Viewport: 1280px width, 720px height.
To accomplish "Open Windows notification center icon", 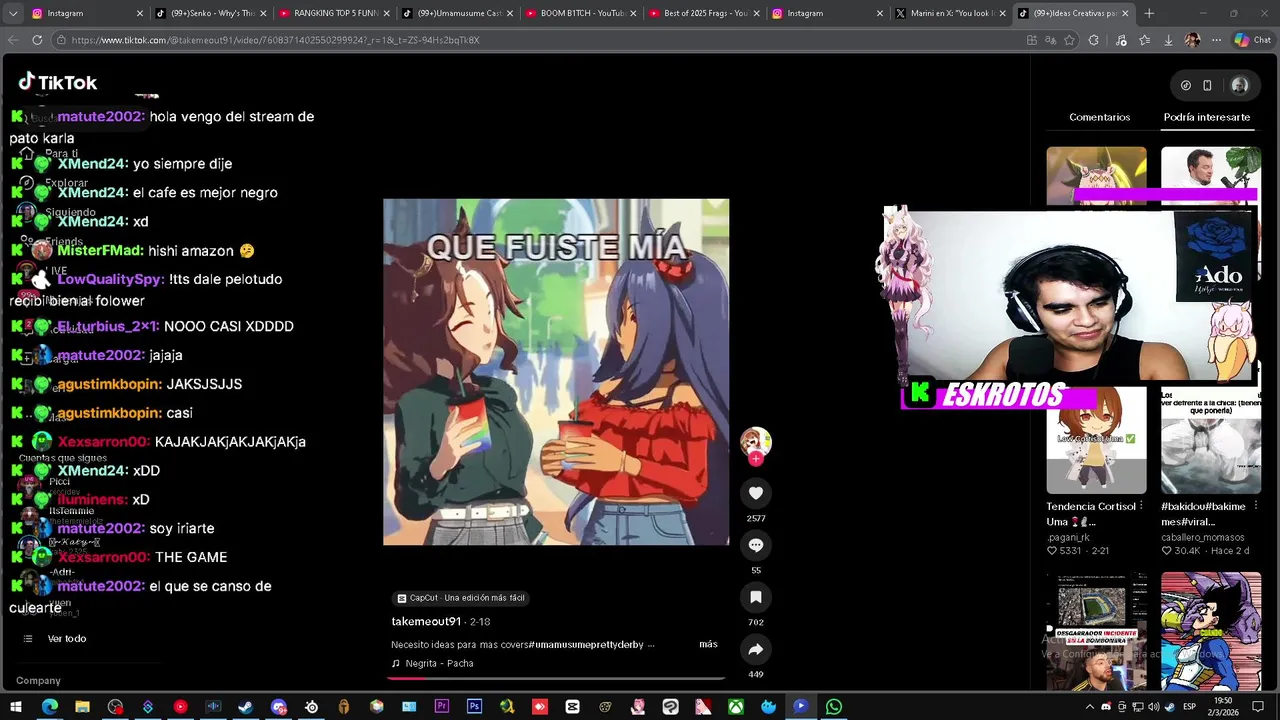I will coord(1258,707).
